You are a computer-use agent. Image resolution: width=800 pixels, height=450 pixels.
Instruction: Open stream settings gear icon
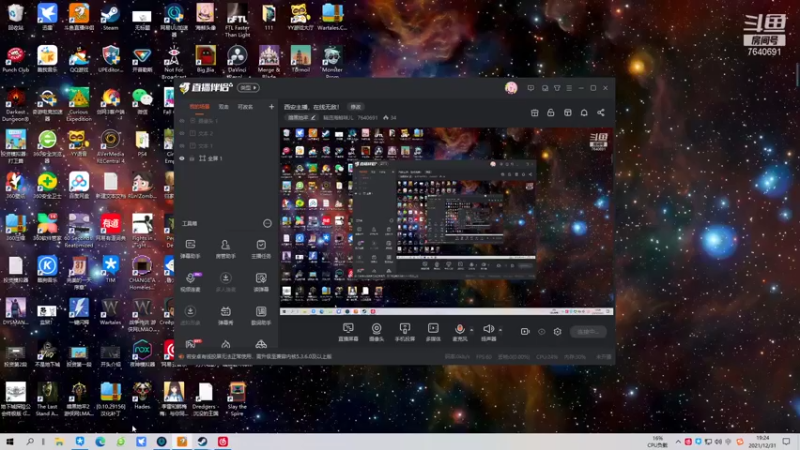tap(557, 332)
